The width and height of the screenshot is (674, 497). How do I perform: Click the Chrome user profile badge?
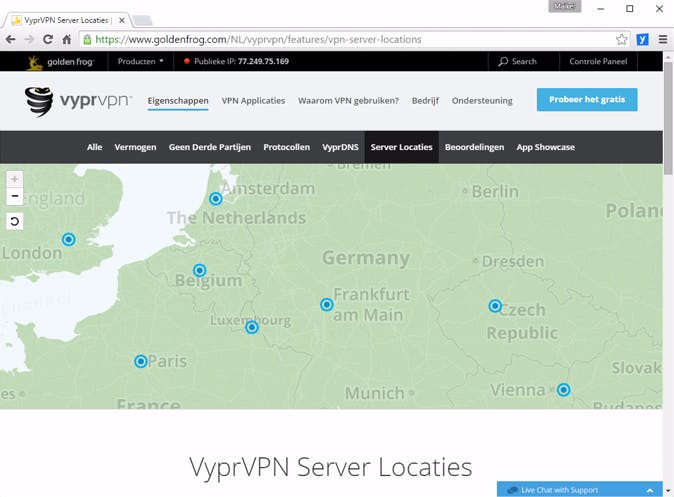point(564,6)
